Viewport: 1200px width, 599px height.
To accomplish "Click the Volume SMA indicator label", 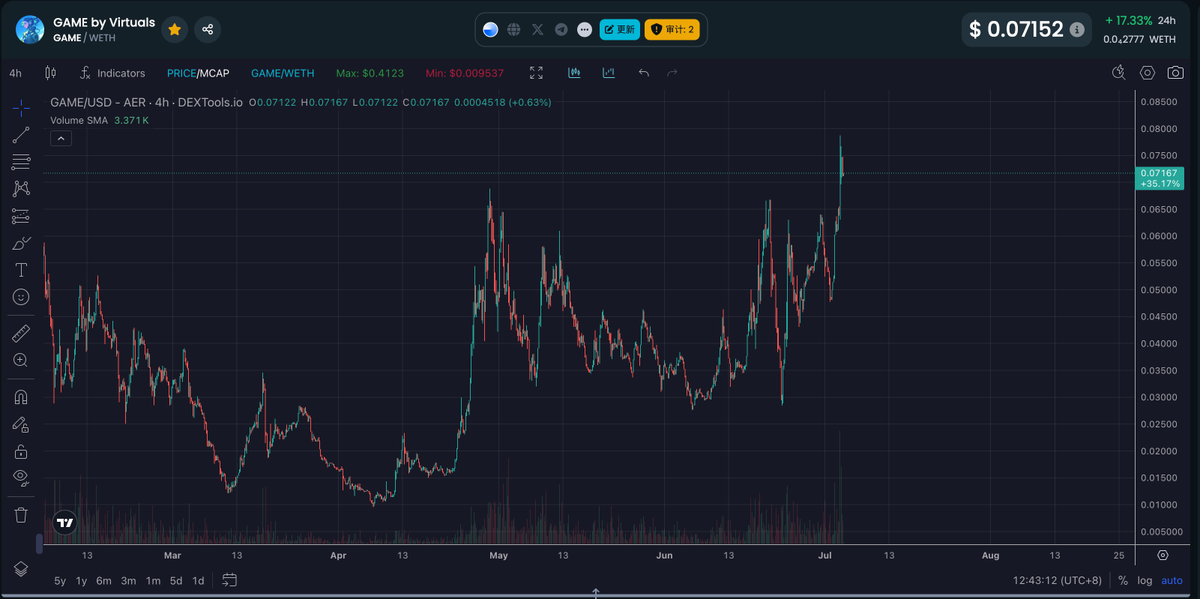I will pos(79,120).
